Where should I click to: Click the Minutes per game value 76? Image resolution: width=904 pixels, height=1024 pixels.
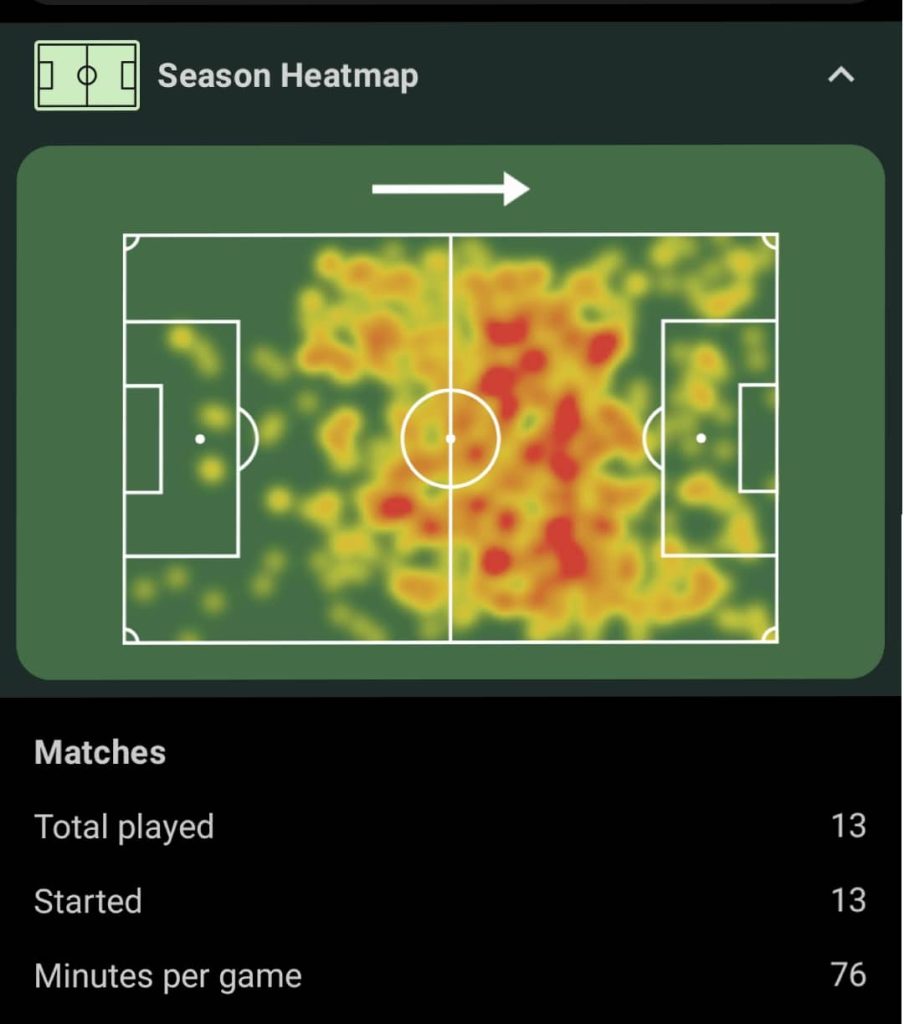tap(849, 975)
